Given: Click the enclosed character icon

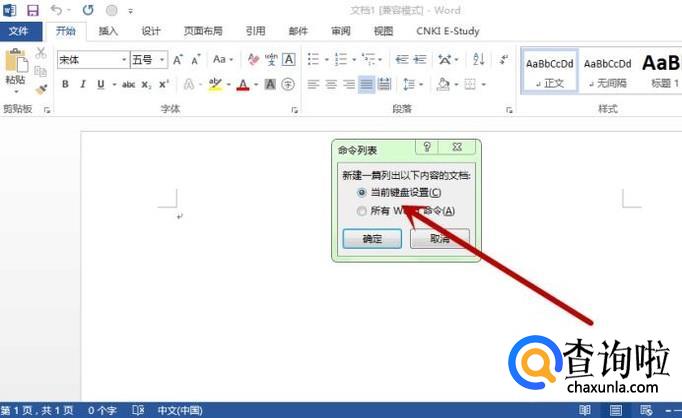Looking at the screenshot, I should tap(288, 84).
